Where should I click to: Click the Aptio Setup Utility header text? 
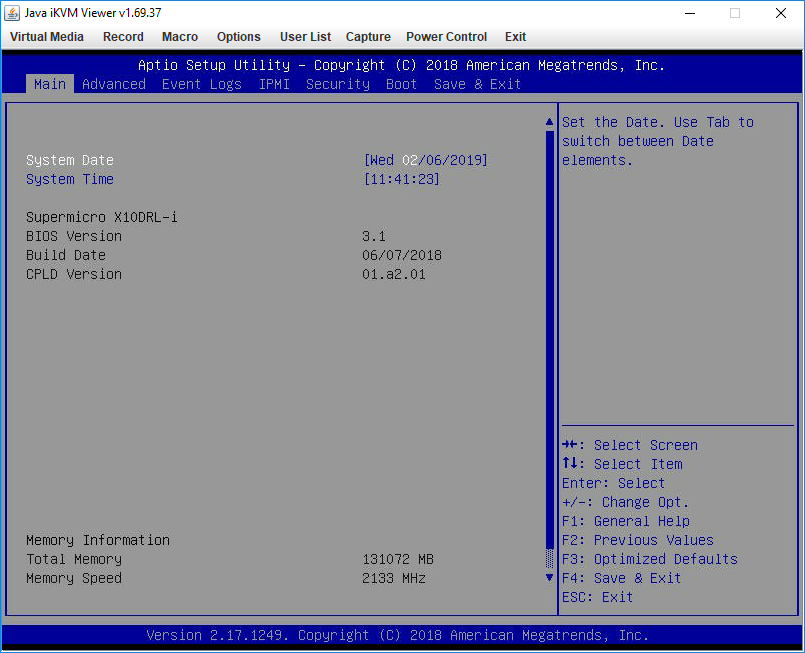401,65
